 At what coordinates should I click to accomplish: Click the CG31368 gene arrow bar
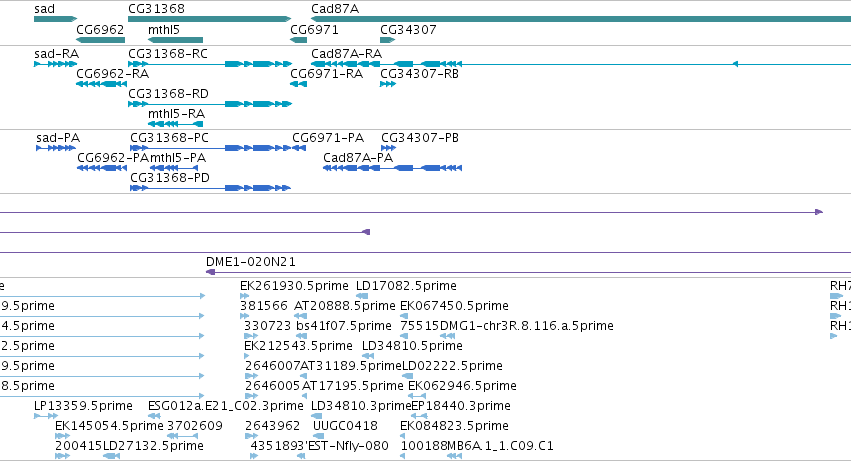[209, 19]
